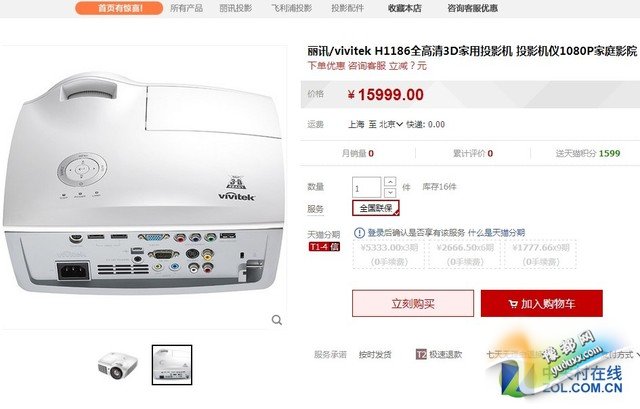The height and width of the screenshot is (409, 640).
Task: Open the 所有产品 menu item
Action: click(187, 8)
